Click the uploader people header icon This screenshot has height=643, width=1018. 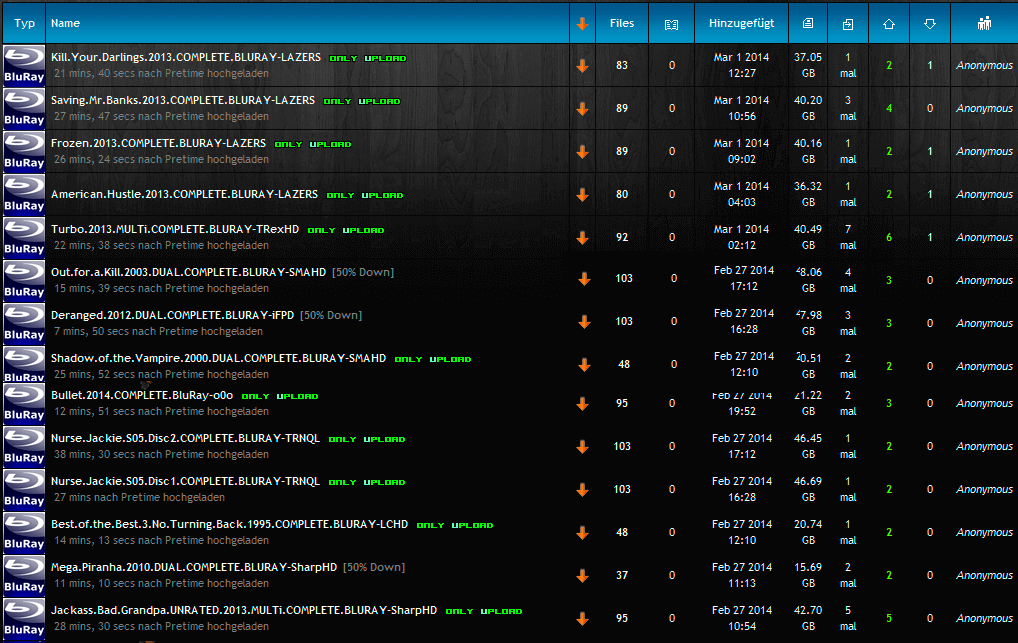point(984,23)
